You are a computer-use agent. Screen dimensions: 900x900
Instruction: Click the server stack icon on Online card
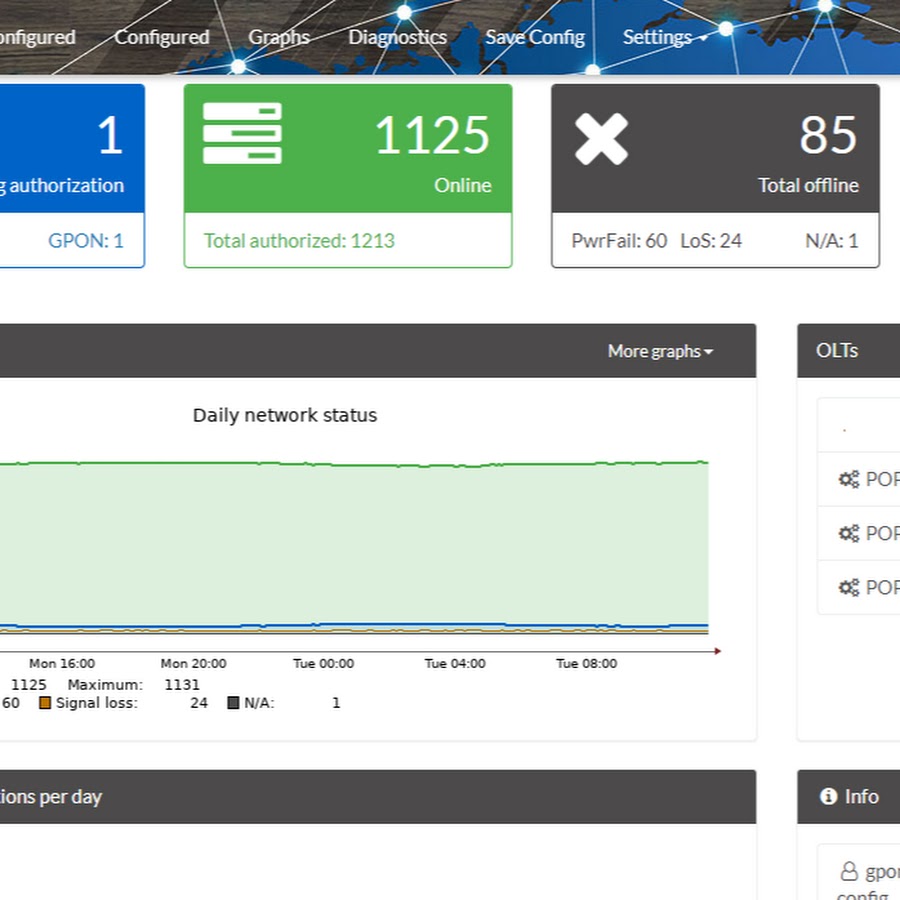click(x=242, y=133)
